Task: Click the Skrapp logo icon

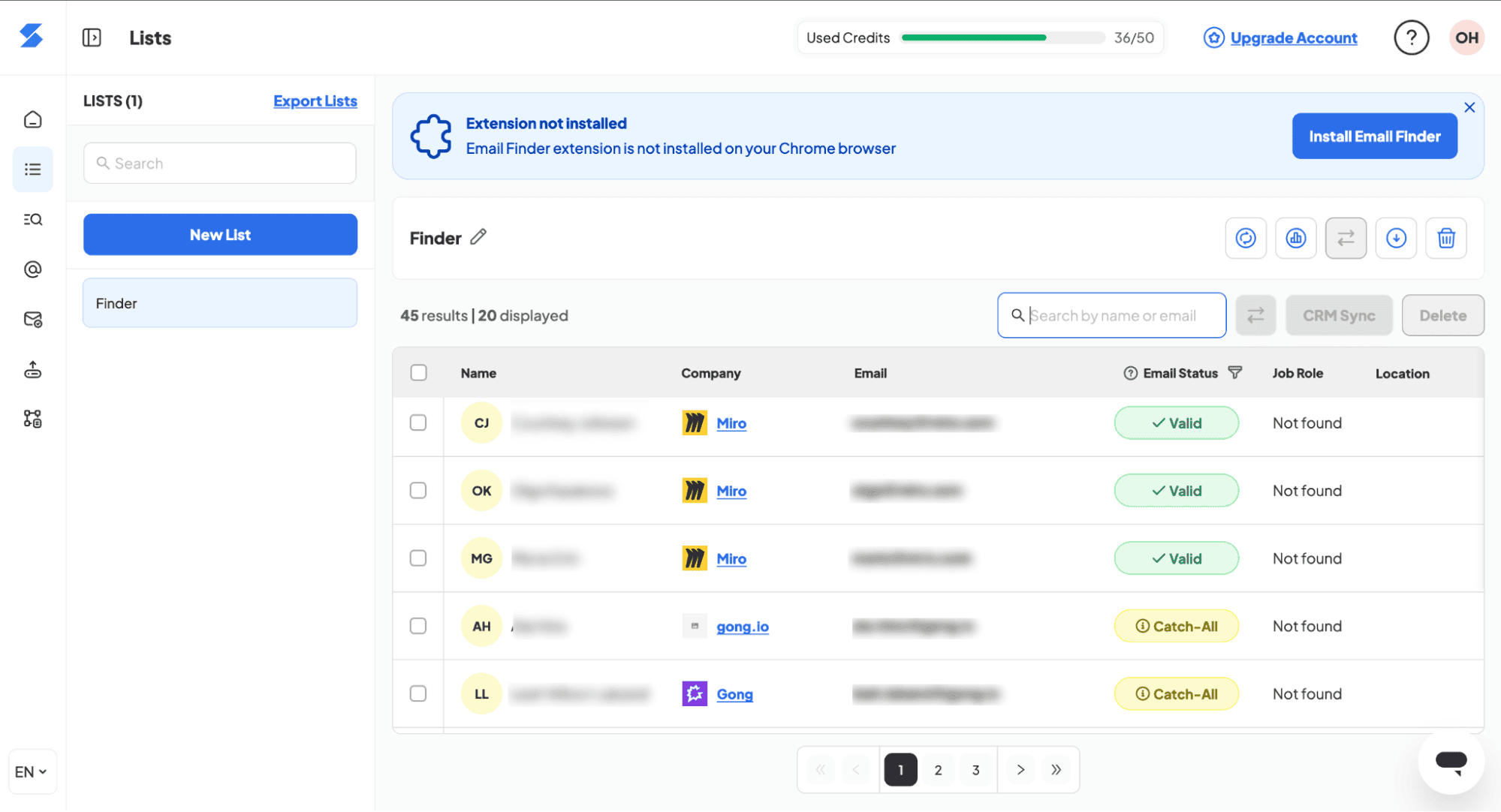Action: pyautogui.click(x=32, y=36)
